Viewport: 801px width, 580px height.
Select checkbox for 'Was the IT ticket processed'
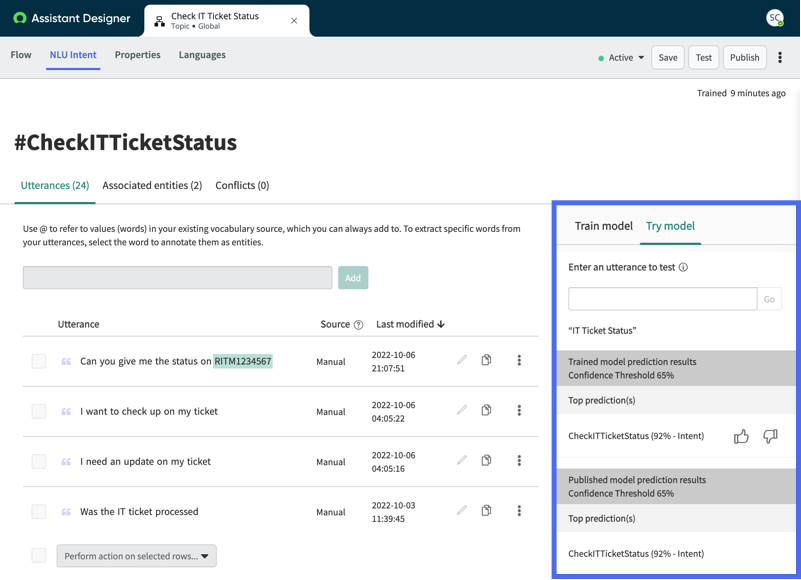pyautogui.click(x=39, y=512)
